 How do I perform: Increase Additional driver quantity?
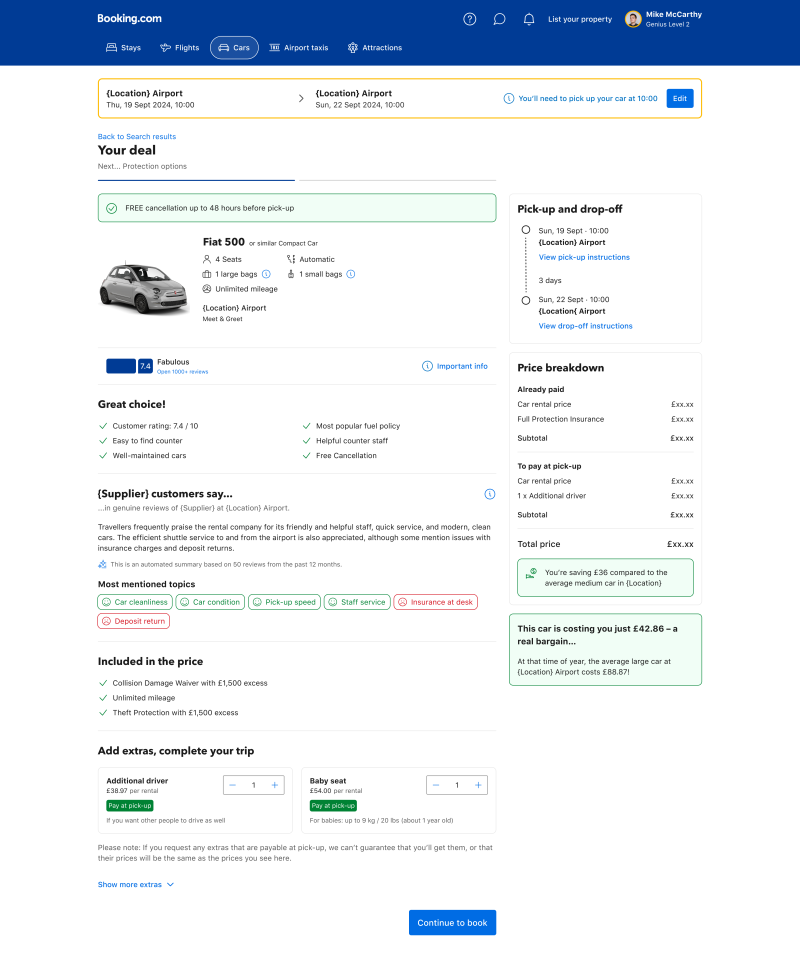[274, 785]
